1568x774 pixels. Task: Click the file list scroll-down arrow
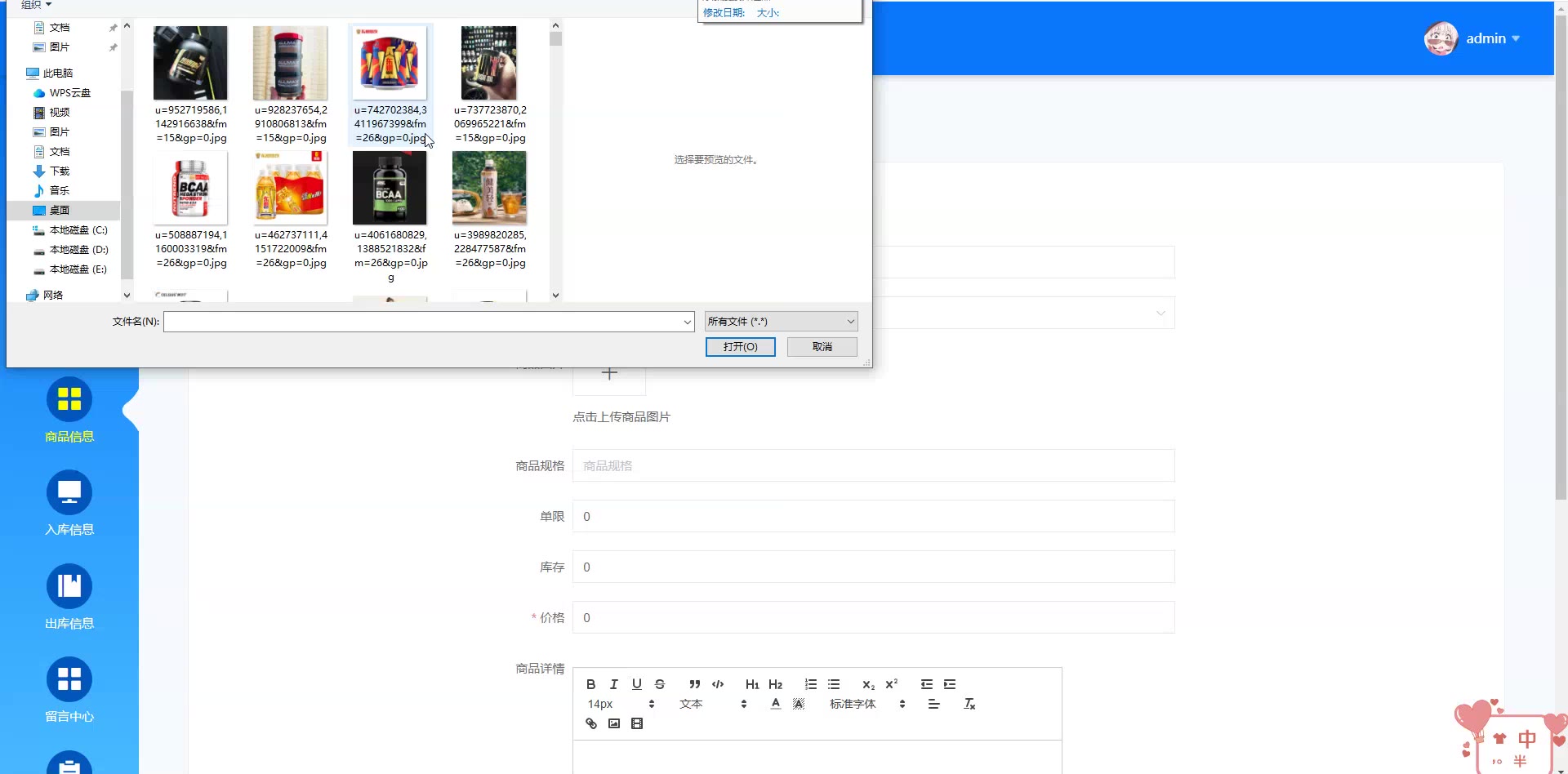coord(555,296)
